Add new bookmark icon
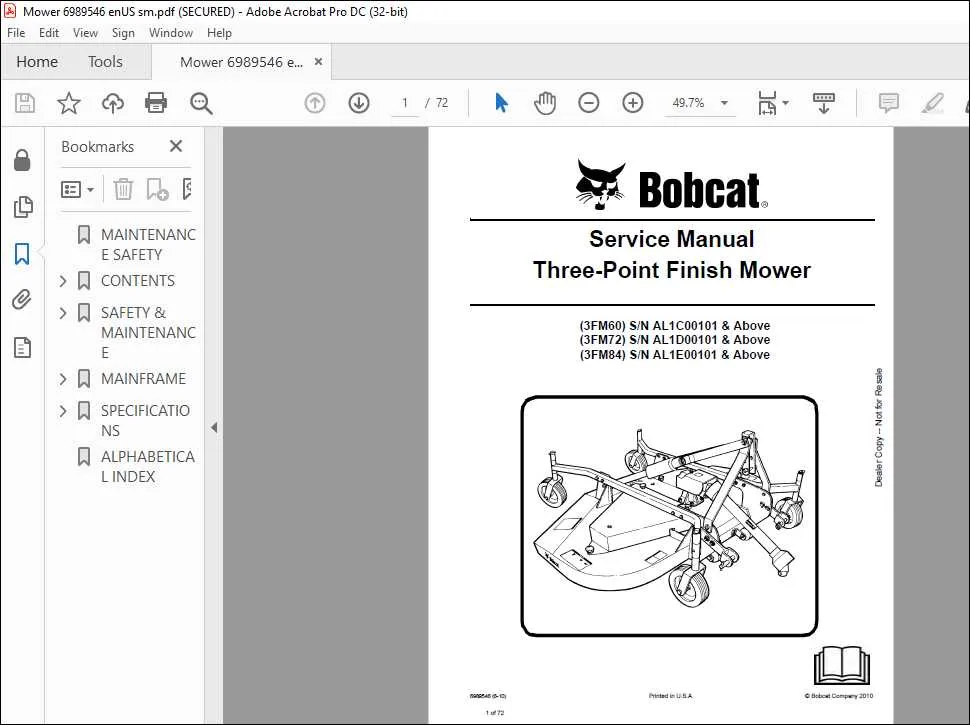 [157, 189]
